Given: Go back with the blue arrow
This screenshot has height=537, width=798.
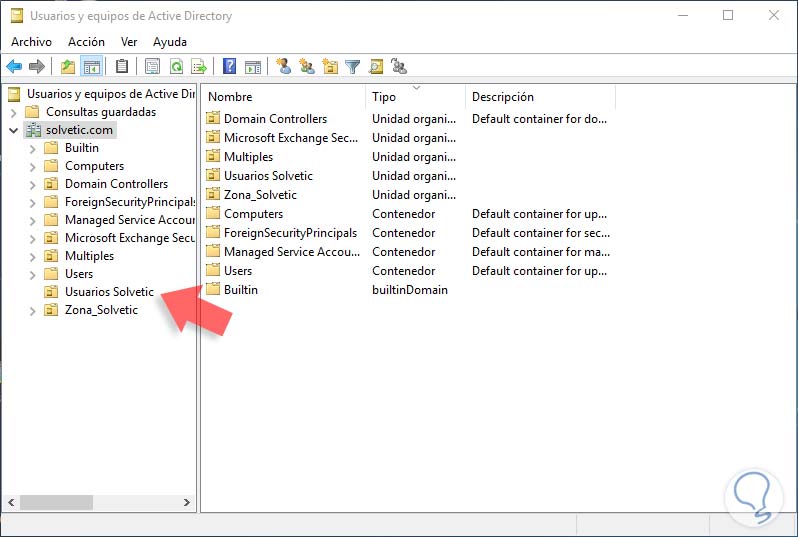Looking at the screenshot, I should click(x=14, y=66).
